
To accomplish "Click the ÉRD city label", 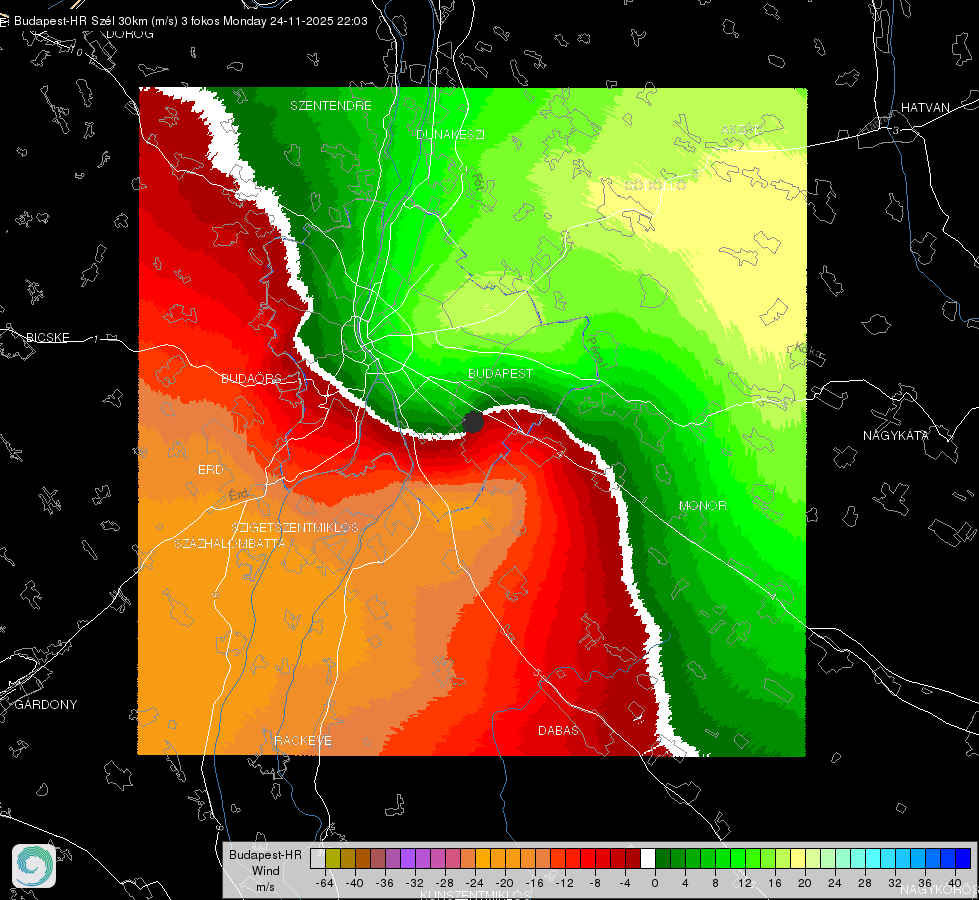I will (x=210, y=470).
